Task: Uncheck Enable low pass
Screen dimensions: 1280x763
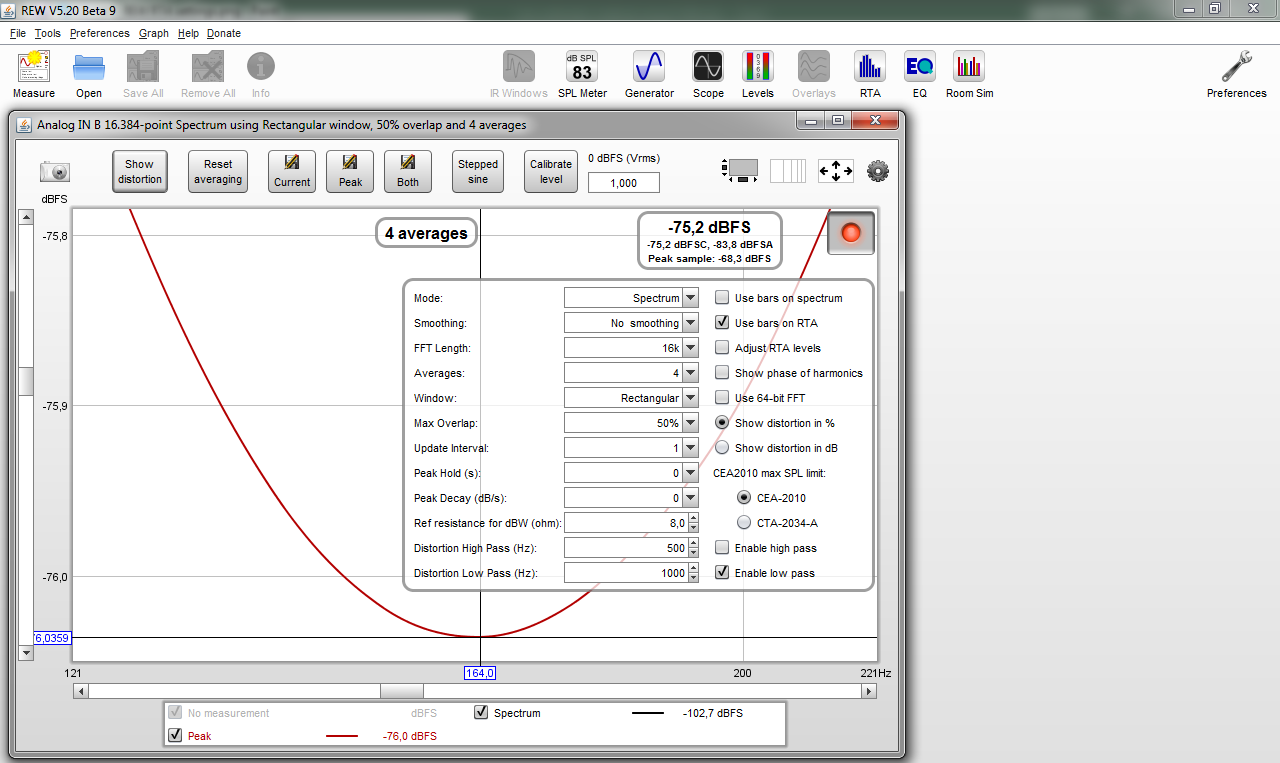Action: point(722,573)
